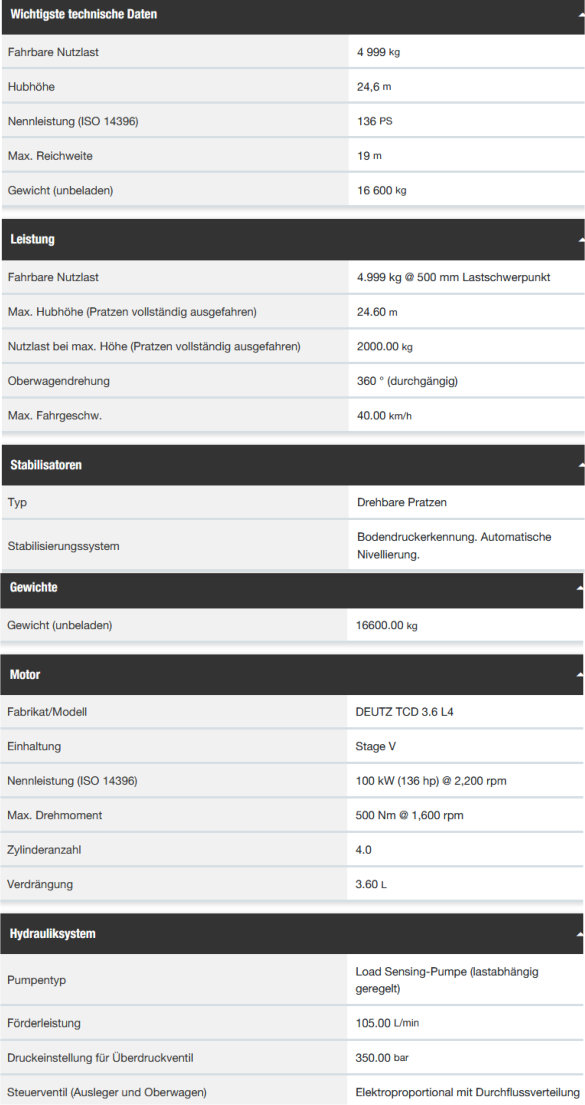The image size is (585, 1105).
Task: Click the collapse arrow beside Leistung
Action: [581, 240]
